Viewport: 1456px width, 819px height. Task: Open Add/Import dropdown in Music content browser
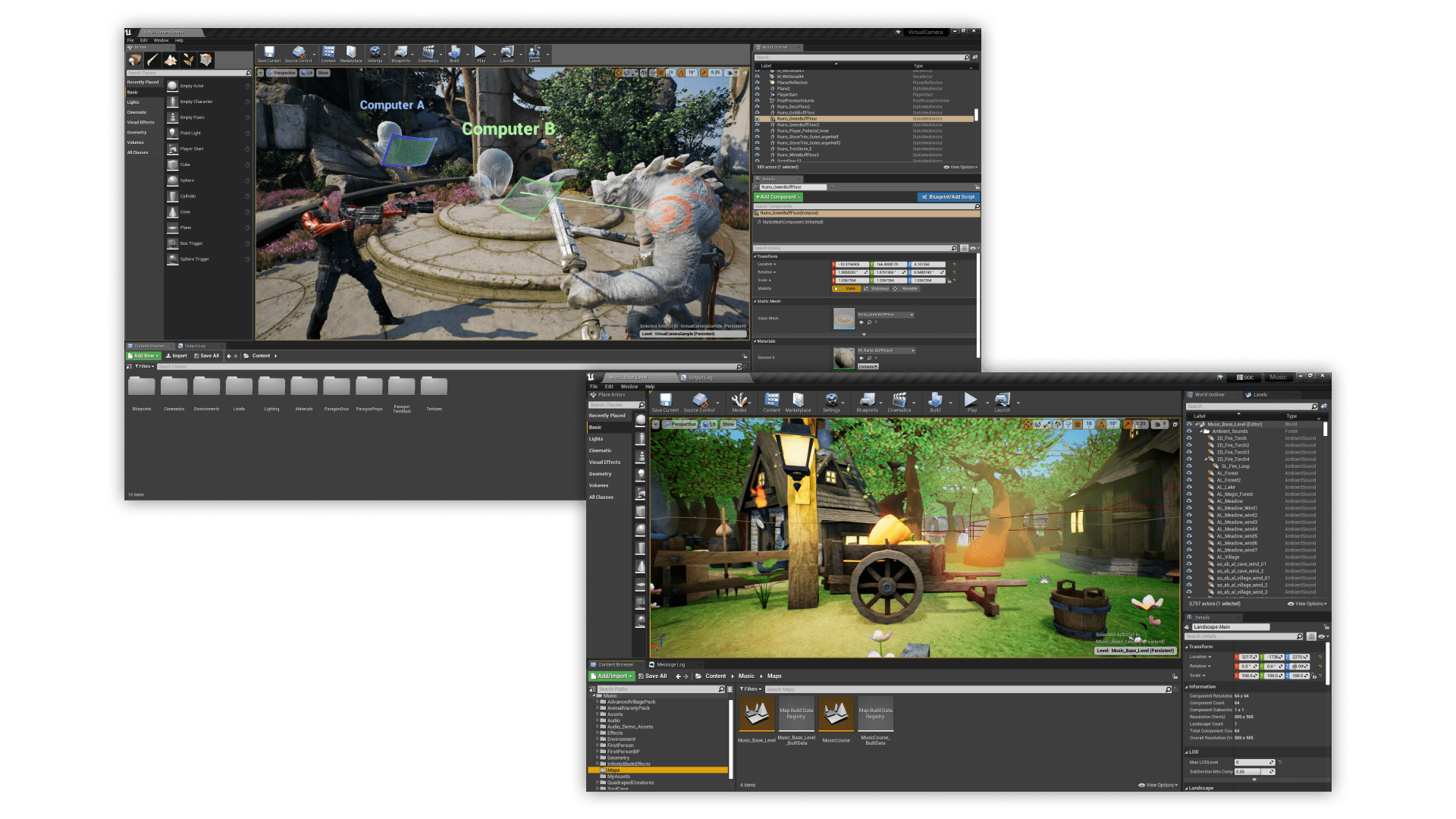(611, 676)
